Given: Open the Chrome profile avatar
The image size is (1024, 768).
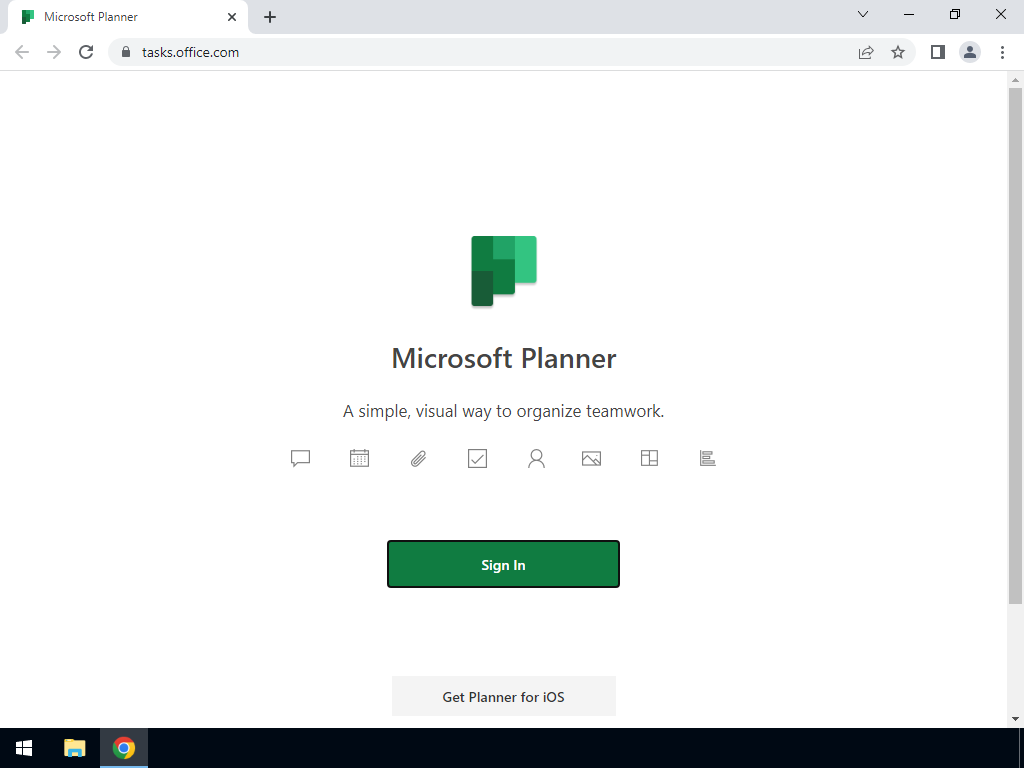Looking at the screenshot, I should tap(970, 52).
